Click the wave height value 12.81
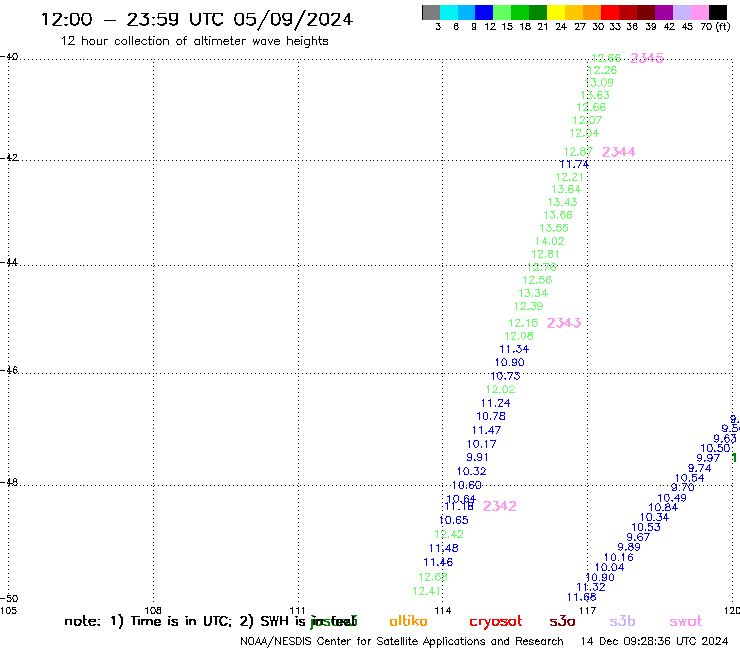The image size is (740, 650). 546,254
